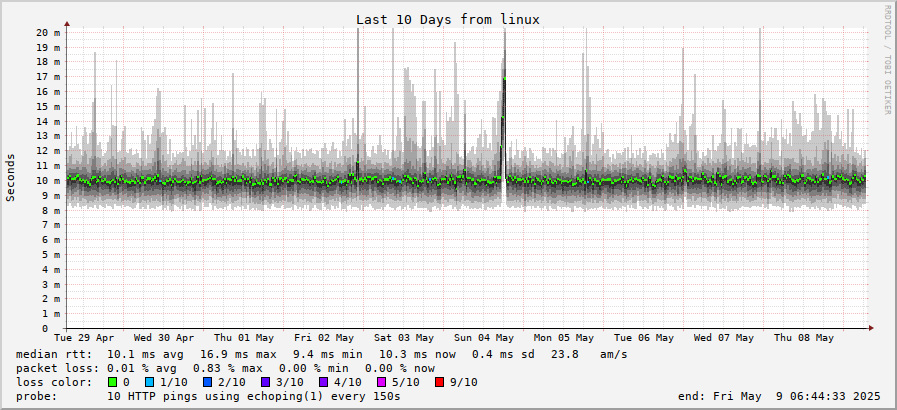This screenshot has height=410, width=897.
Task: Click the "10 m" y-axis tick label
Action: pos(48,181)
